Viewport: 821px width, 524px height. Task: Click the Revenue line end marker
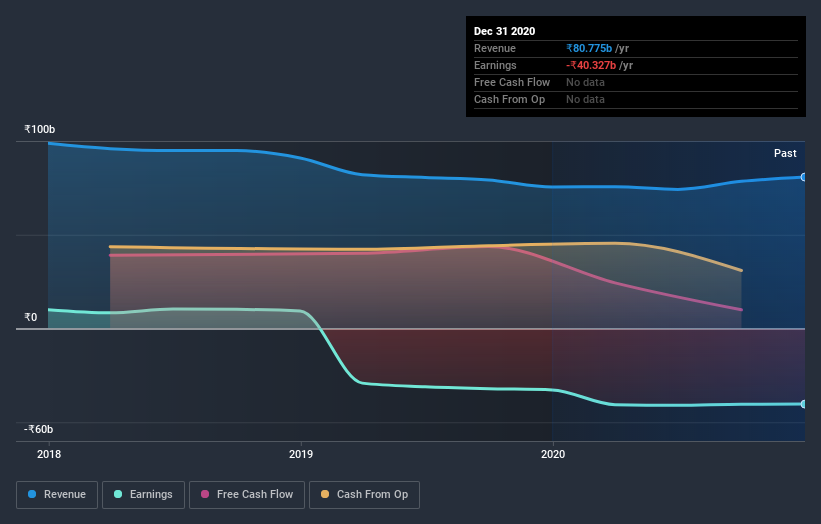(x=803, y=177)
